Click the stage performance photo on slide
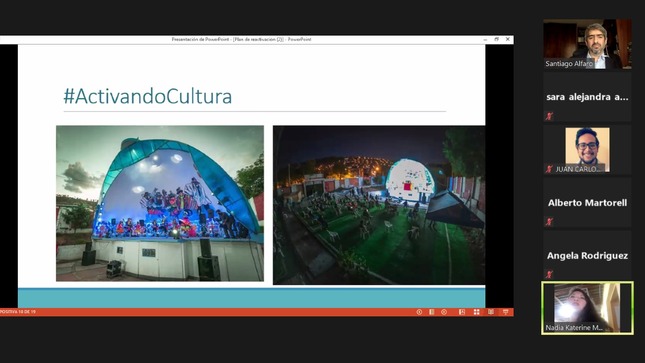The image size is (645, 363). tap(160, 203)
